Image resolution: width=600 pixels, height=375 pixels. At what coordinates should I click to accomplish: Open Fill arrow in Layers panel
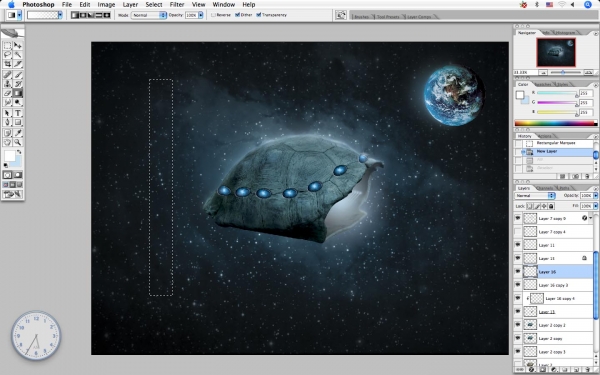[595, 206]
